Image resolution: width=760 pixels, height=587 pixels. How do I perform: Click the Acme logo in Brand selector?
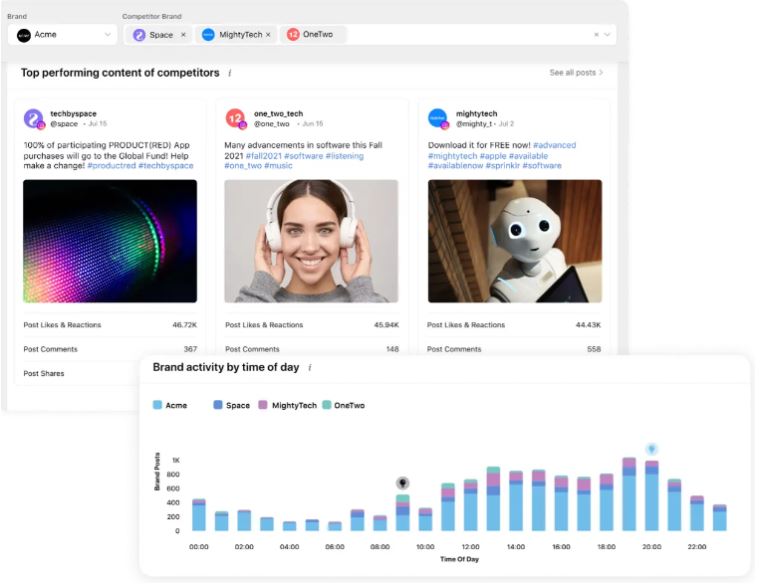pyautogui.click(x=24, y=35)
